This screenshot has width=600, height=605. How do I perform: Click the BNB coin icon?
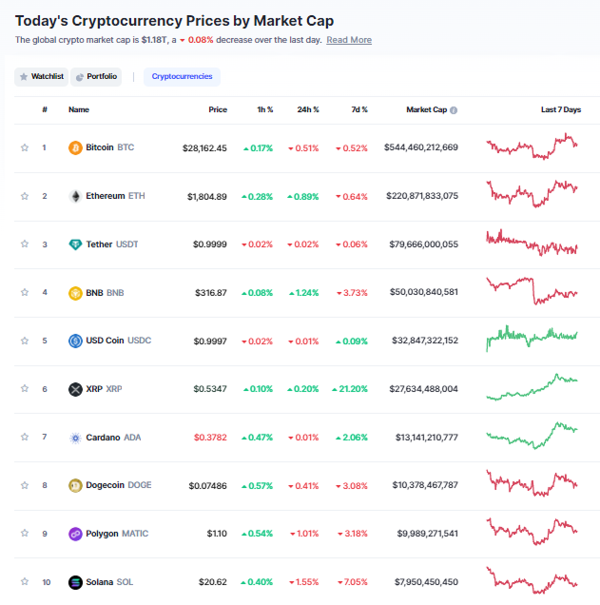pos(75,293)
